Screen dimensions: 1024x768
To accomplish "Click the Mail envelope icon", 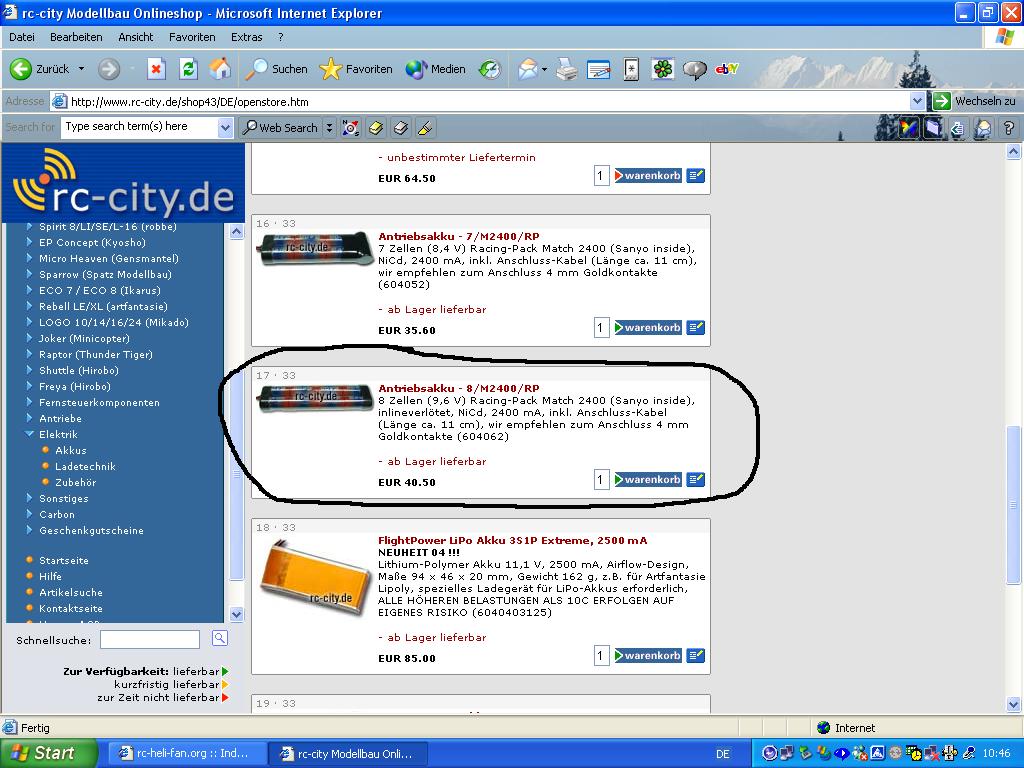I will (x=528, y=69).
